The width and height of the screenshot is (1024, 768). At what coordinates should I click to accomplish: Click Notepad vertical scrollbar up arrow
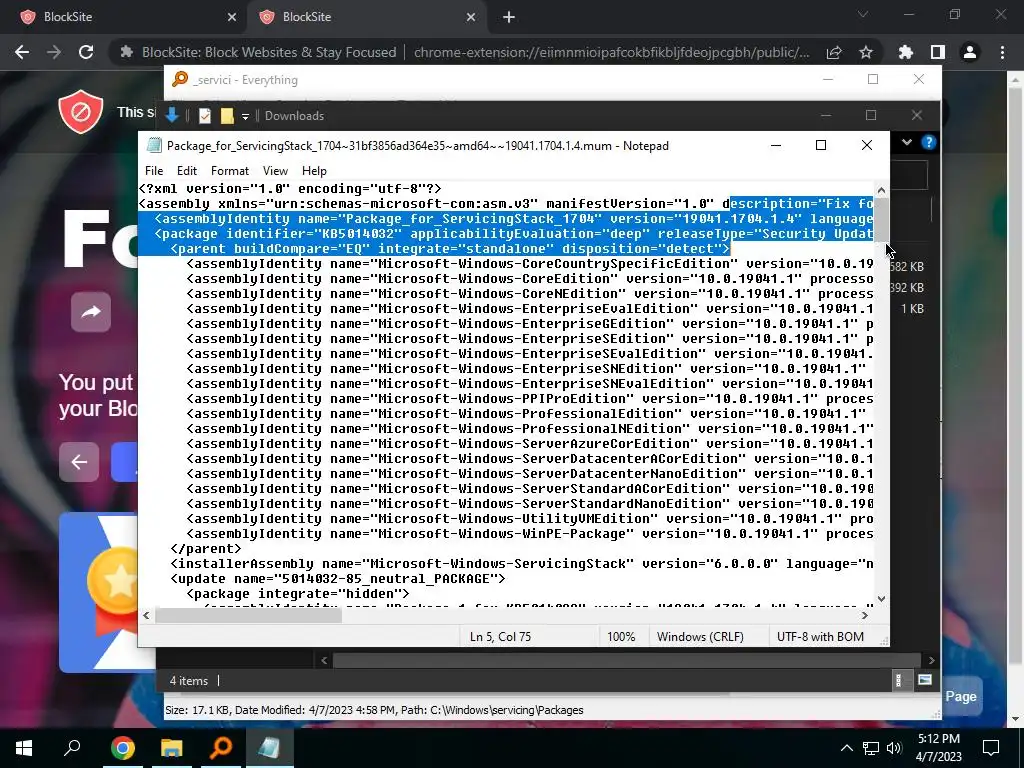882,190
